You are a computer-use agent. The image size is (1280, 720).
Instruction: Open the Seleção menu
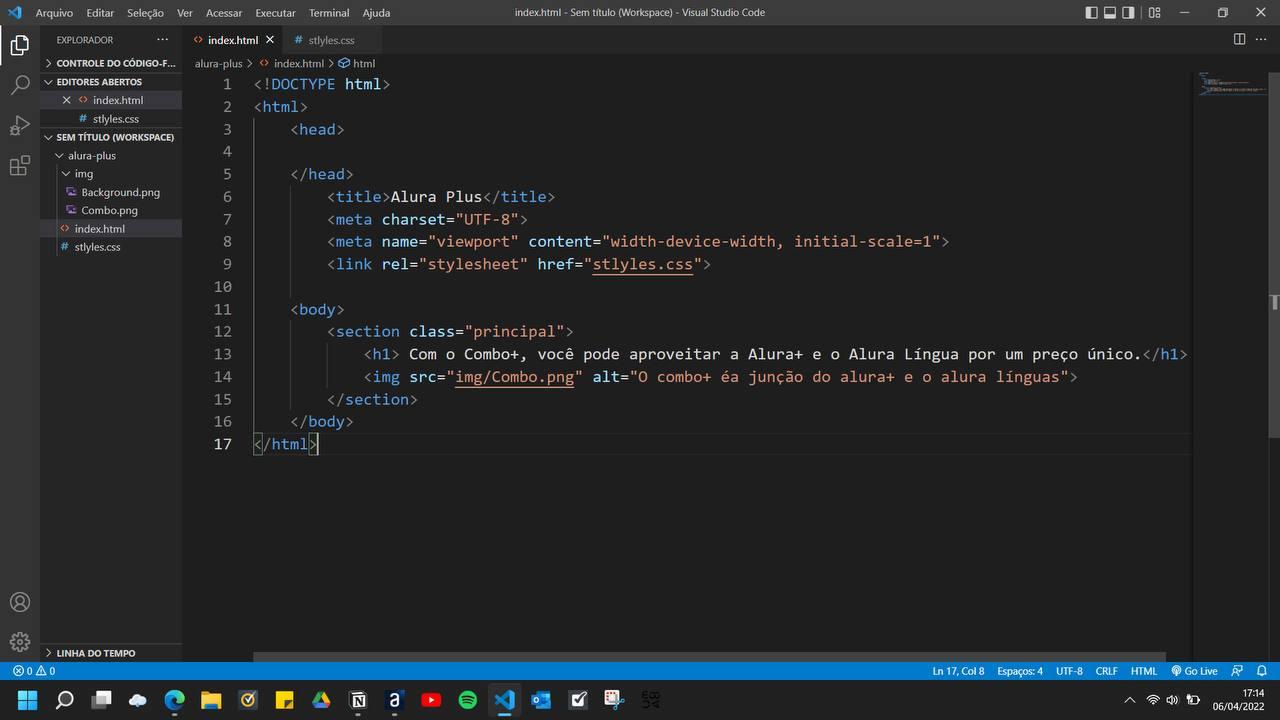point(145,13)
